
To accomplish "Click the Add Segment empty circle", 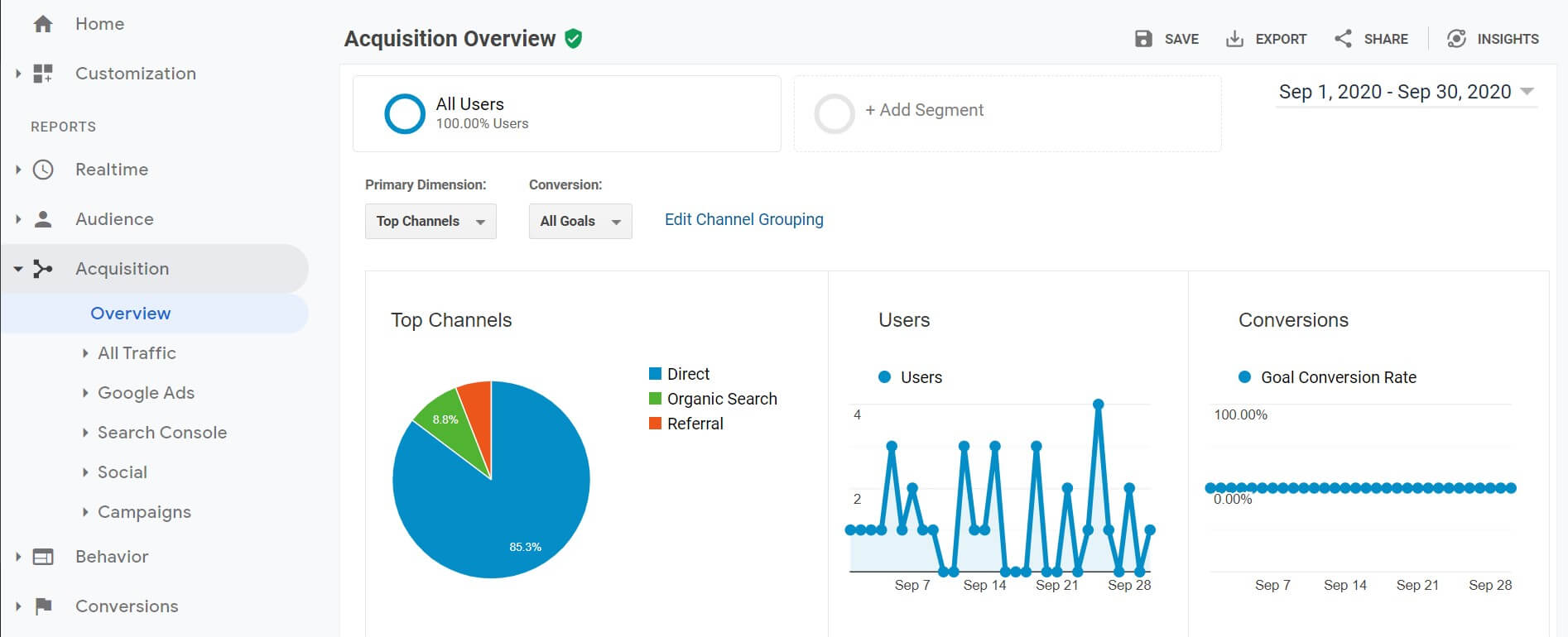I will tap(835, 113).
